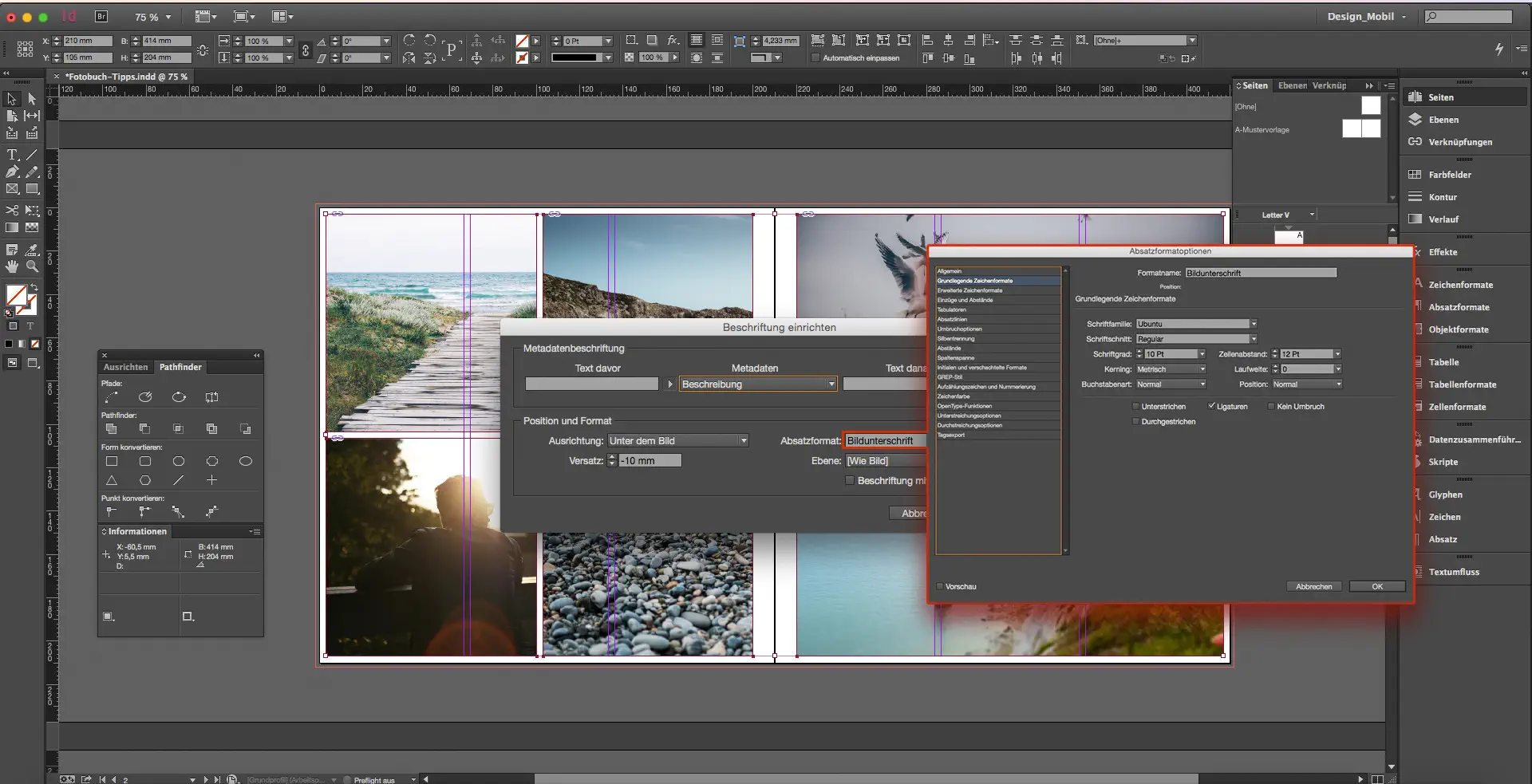Open the Kerning dropdown set to Metrisch
This screenshot has width=1532, height=784.
point(1201,368)
